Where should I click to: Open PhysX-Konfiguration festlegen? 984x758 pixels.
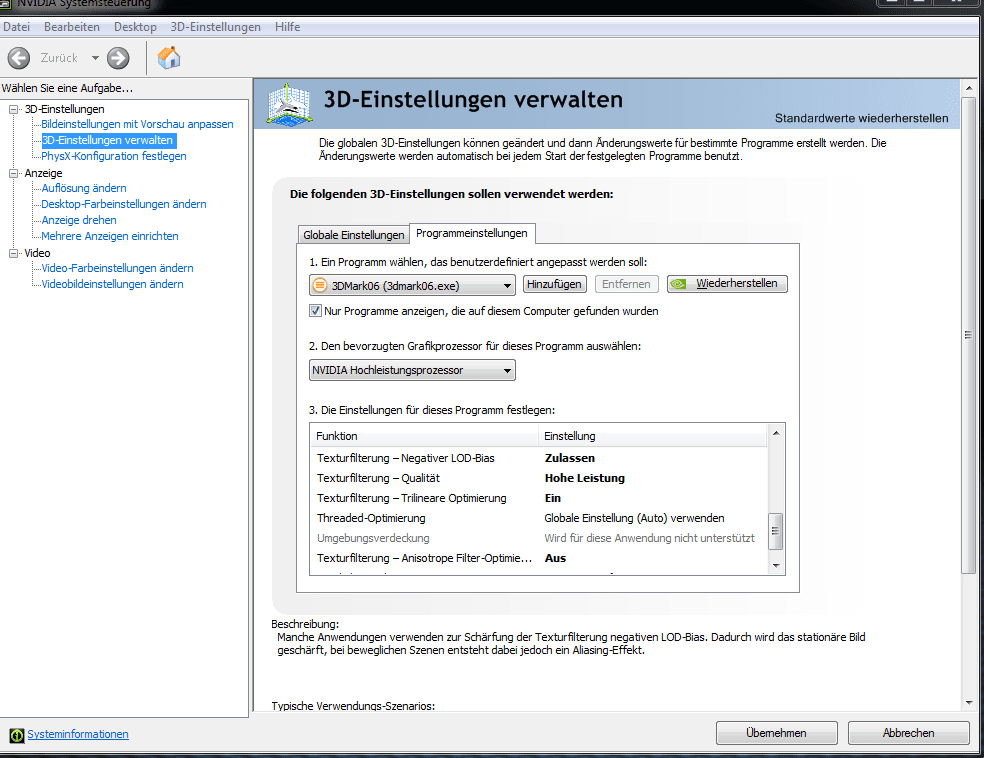(x=114, y=156)
